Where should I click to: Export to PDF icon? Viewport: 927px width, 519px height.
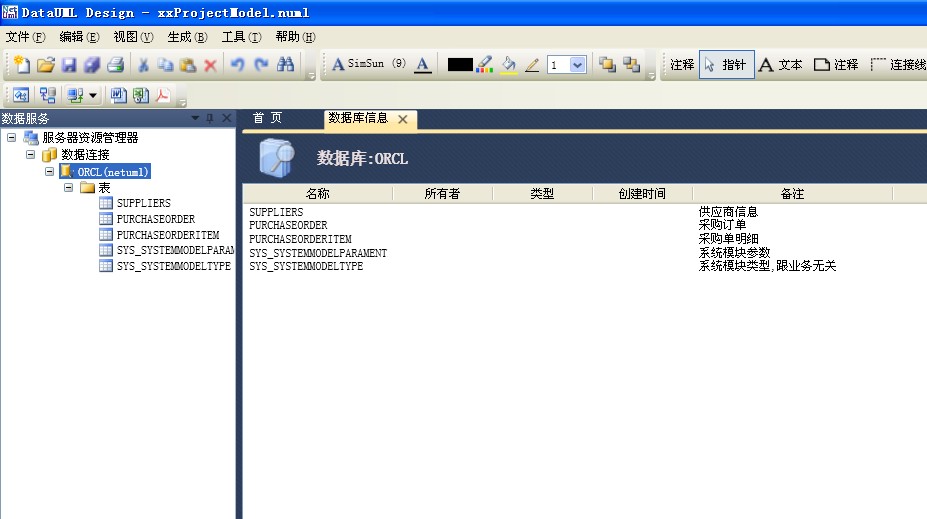click(x=163, y=95)
